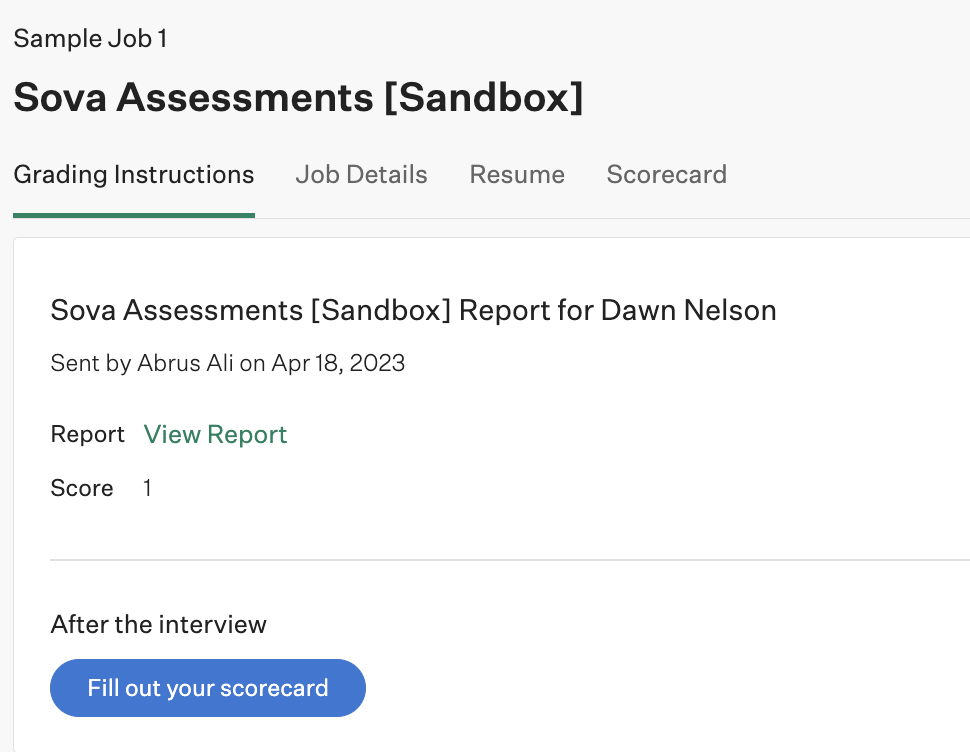Click the Sova Assessments [Sandbox] page title
Viewport: 970px width, 752px height.
coord(298,98)
